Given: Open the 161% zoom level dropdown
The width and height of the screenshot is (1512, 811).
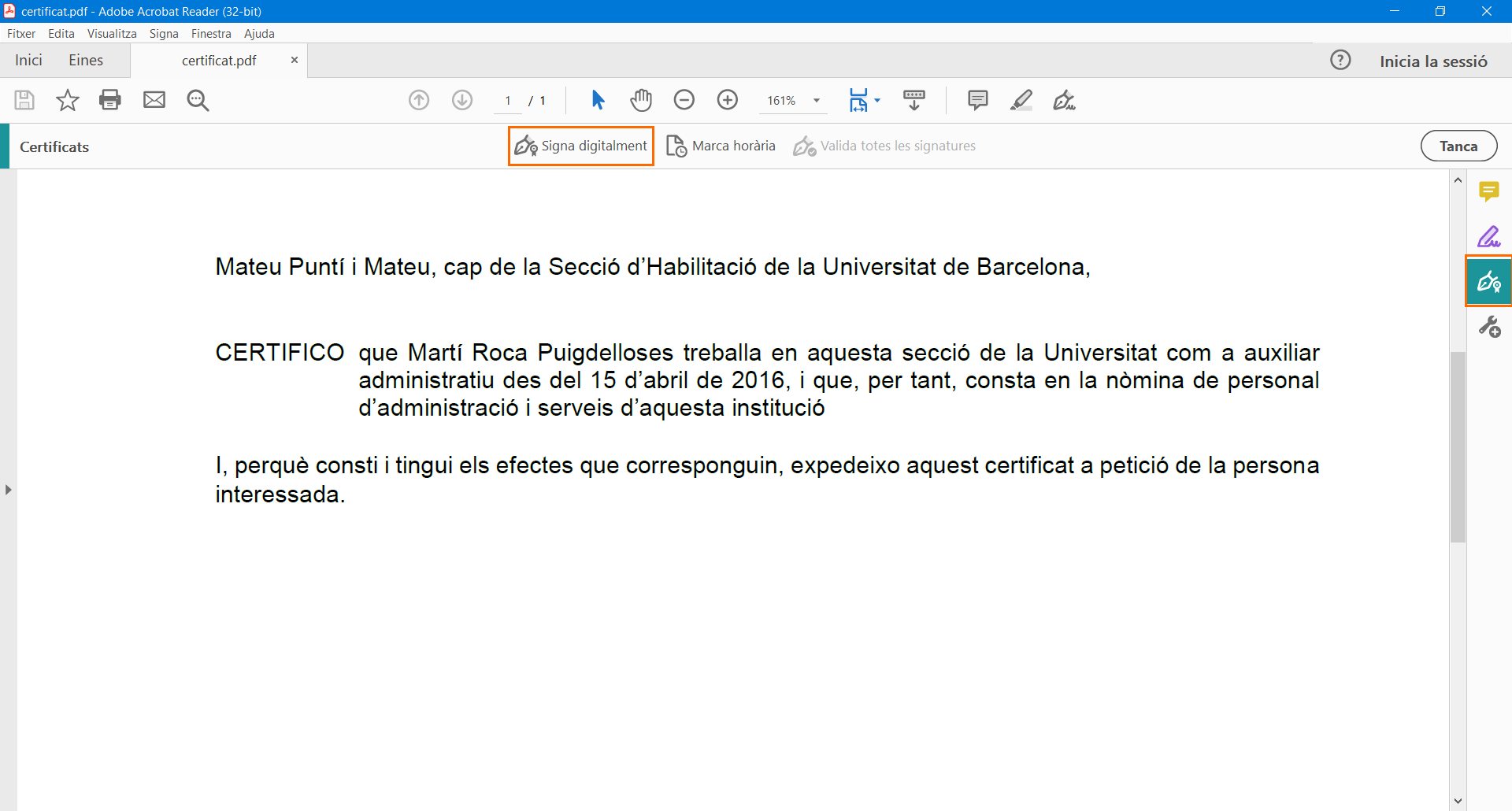Looking at the screenshot, I should [817, 101].
